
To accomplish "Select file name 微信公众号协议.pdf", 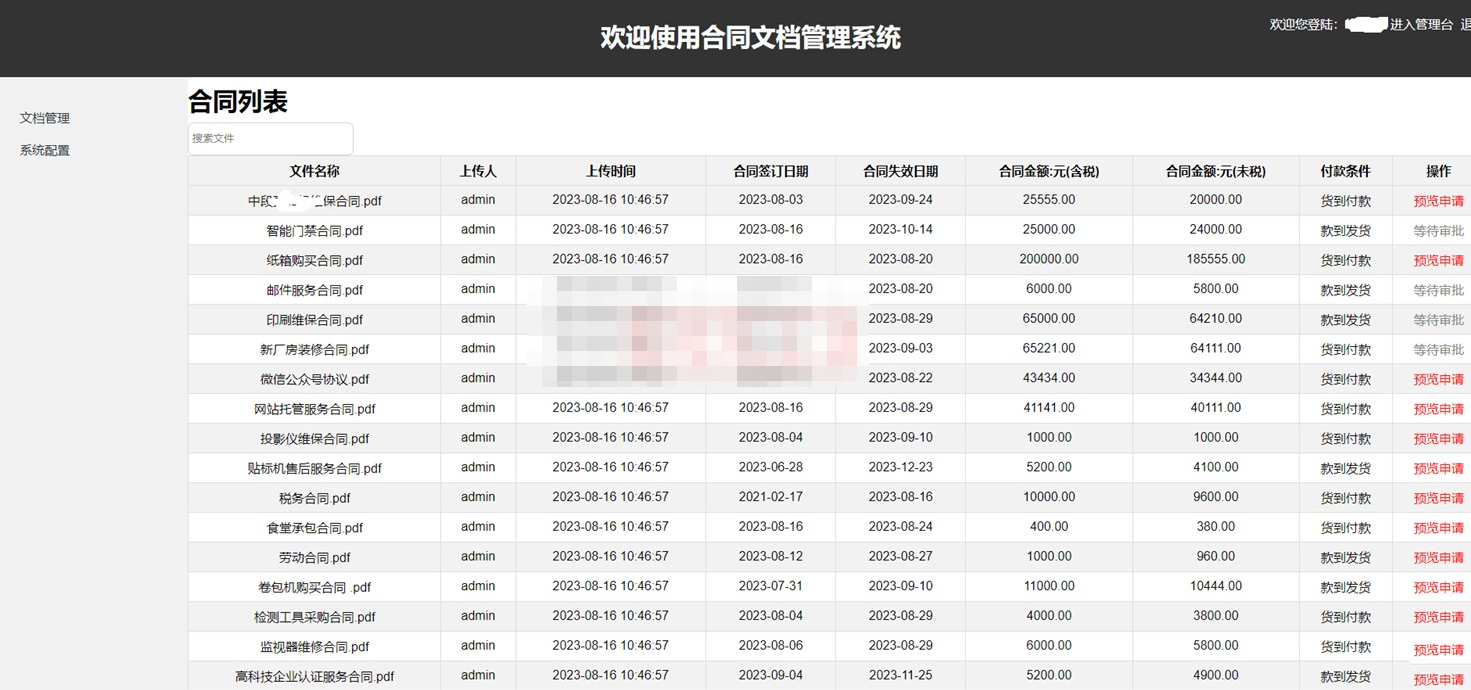I will click(314, 379).
